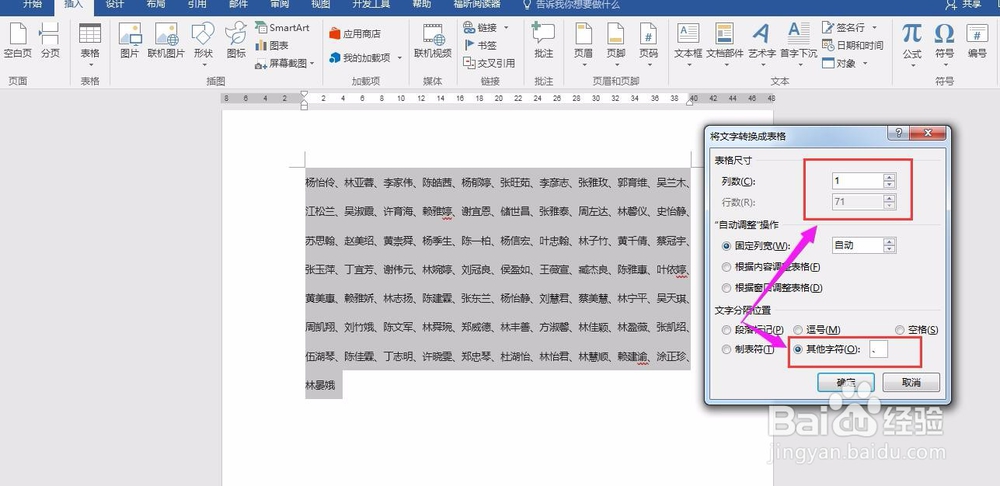This screenshot has height=486, width=1000.
Task: Insert SmartArt graphic
Action: [x=282, y=27]
